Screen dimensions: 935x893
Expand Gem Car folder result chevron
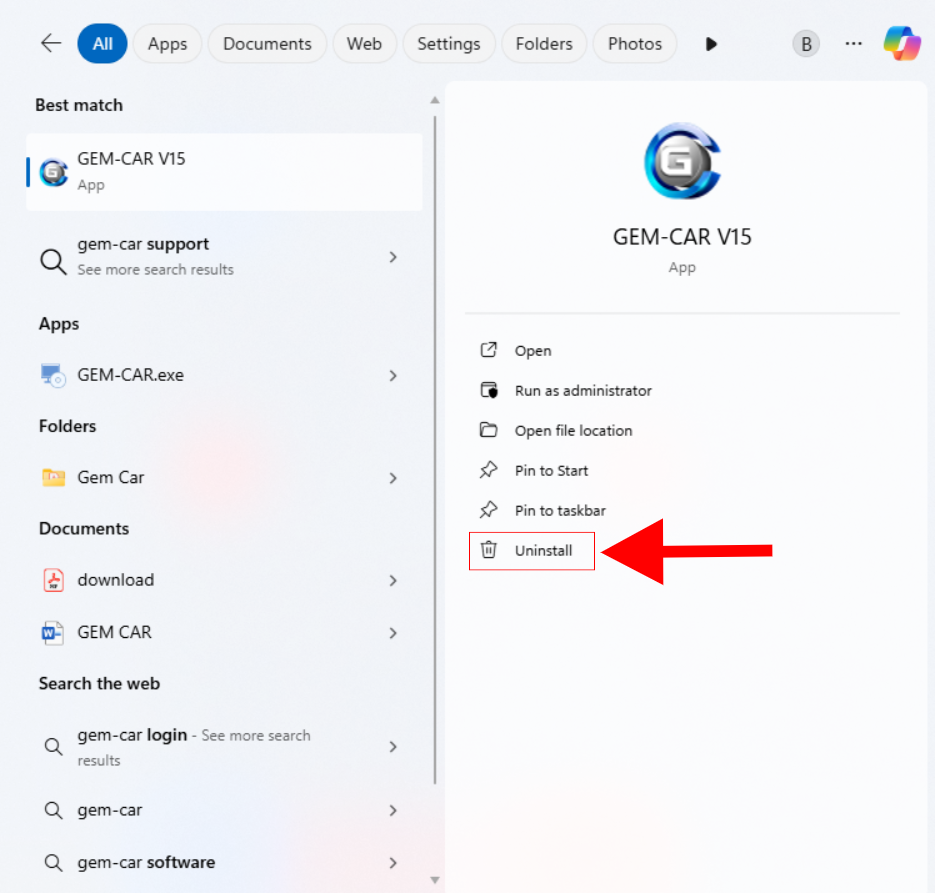click(393, 478)
